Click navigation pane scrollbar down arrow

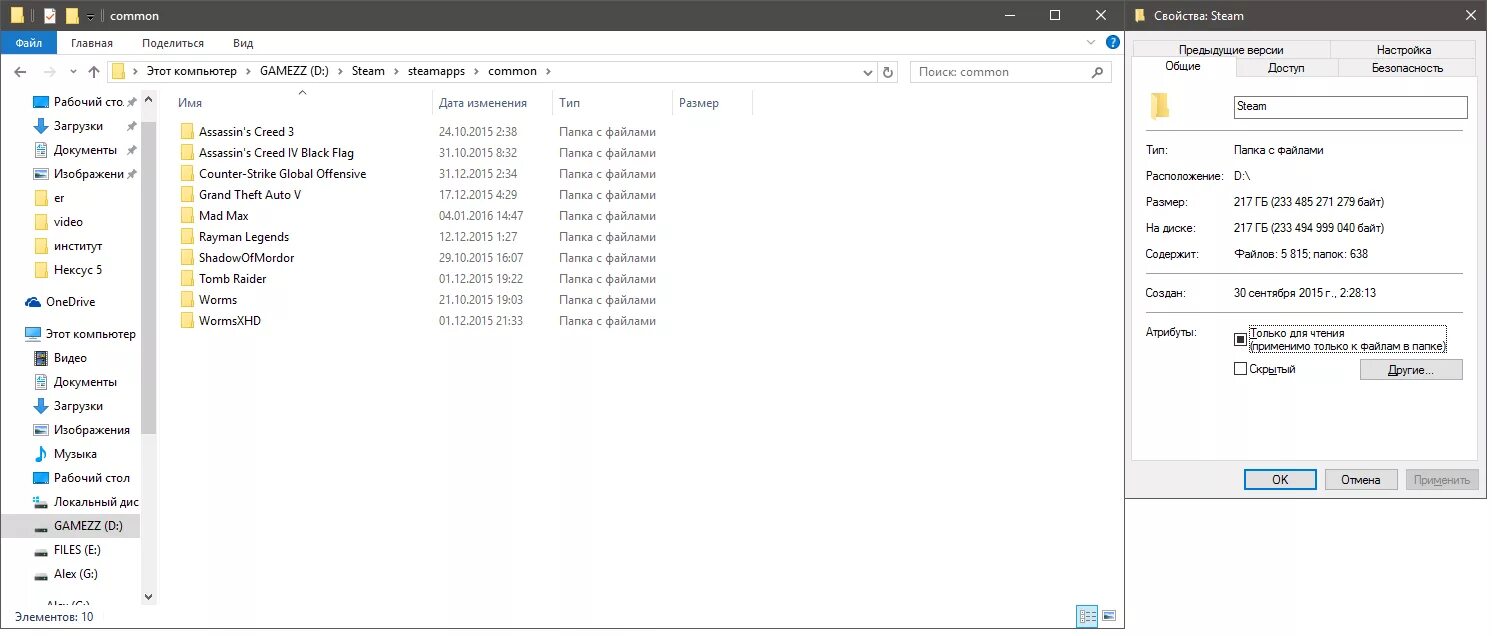pyautogui.click(x=150, y=597)
